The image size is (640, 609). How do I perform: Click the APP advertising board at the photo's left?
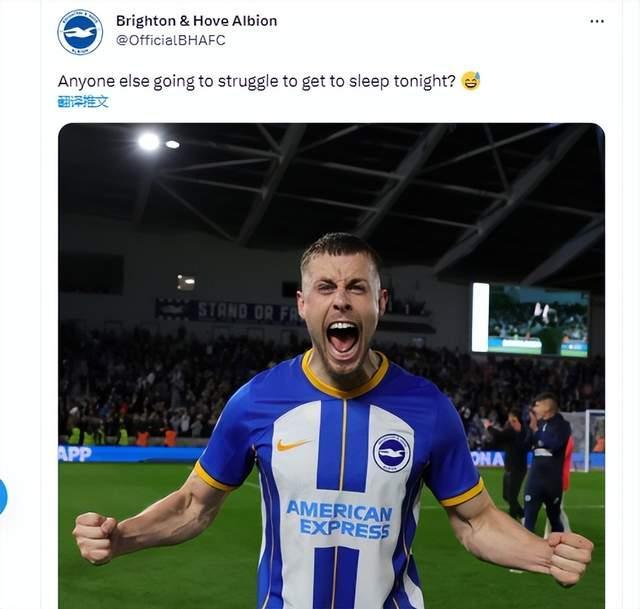pos(76,454)
